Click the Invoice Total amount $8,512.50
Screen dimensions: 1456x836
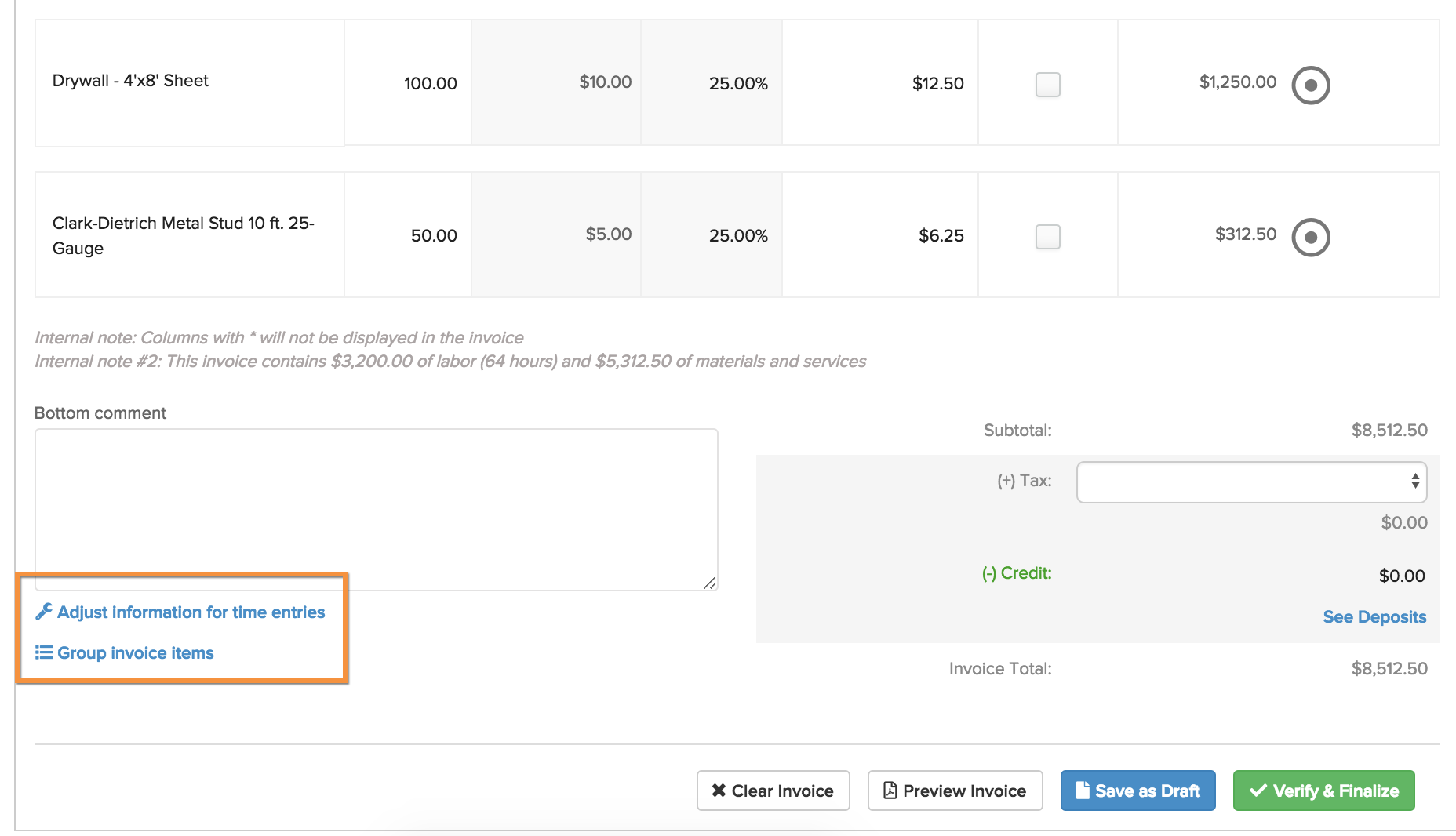coord(1389,668)
